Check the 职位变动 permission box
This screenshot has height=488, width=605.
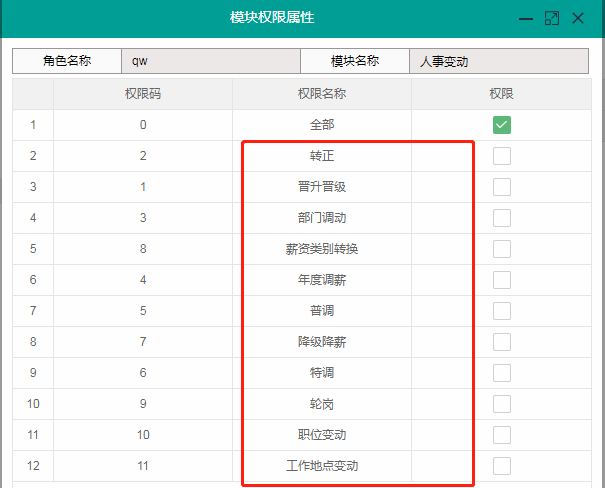[502, 435]
